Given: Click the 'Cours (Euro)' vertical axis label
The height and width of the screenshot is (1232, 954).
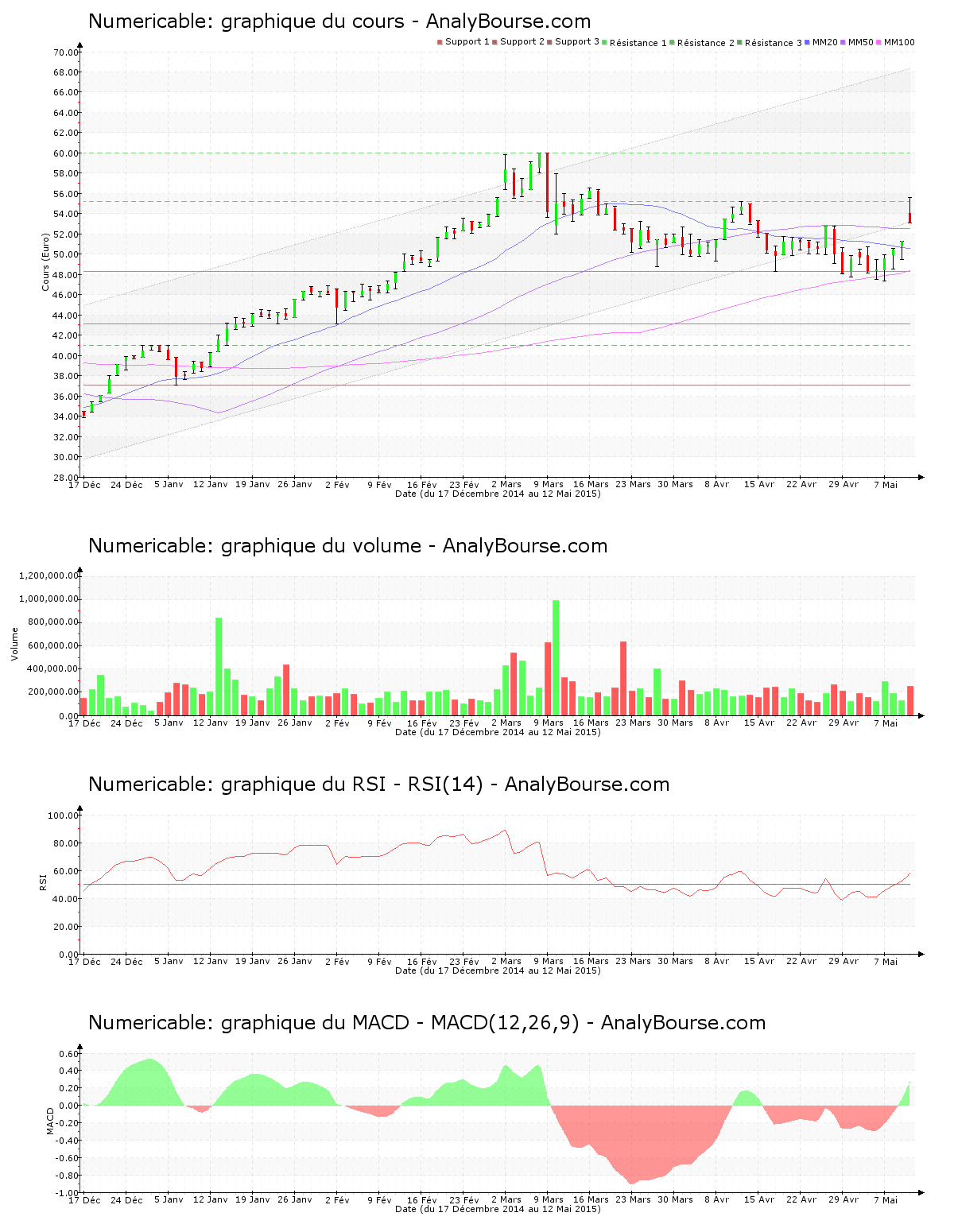Looking at the screenshot, I should (46, 262).
